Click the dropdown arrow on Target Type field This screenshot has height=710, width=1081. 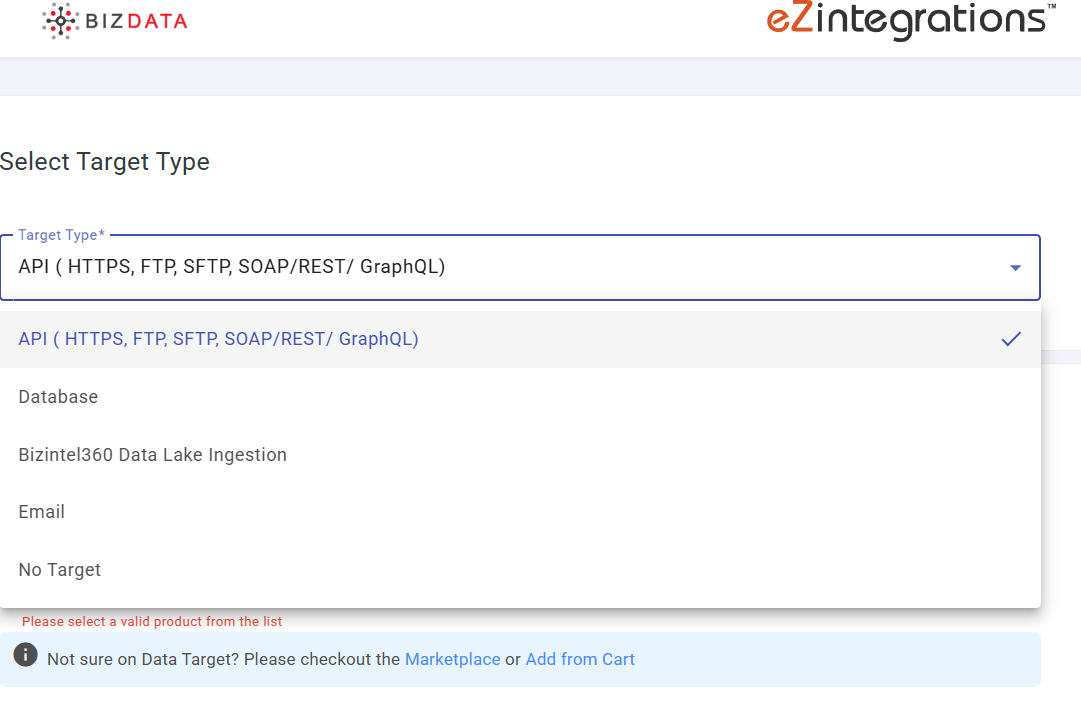click(1015, 267)
